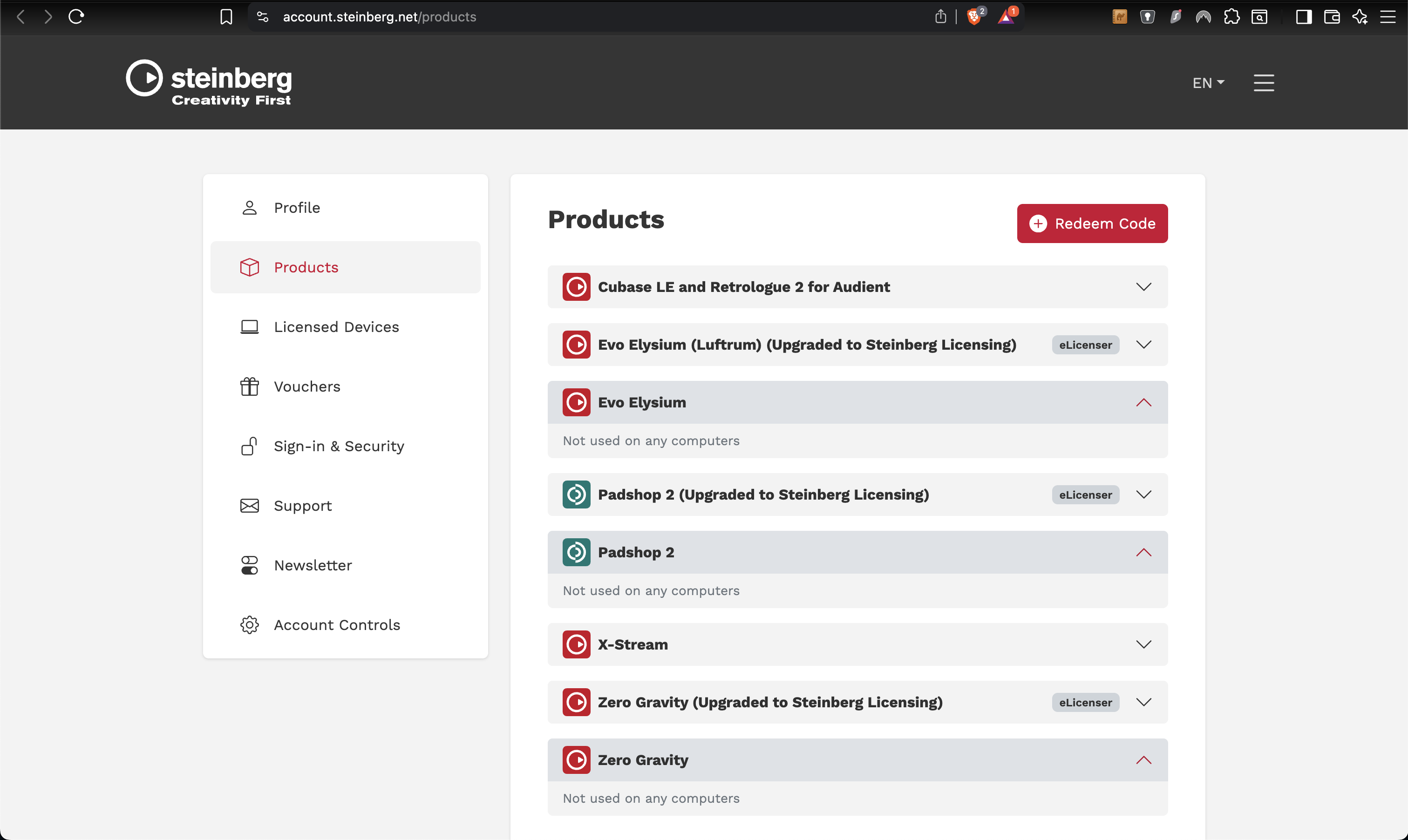Click the Steinberg logo in header
Screen dimensions: 1408x840
coord(208,82)
